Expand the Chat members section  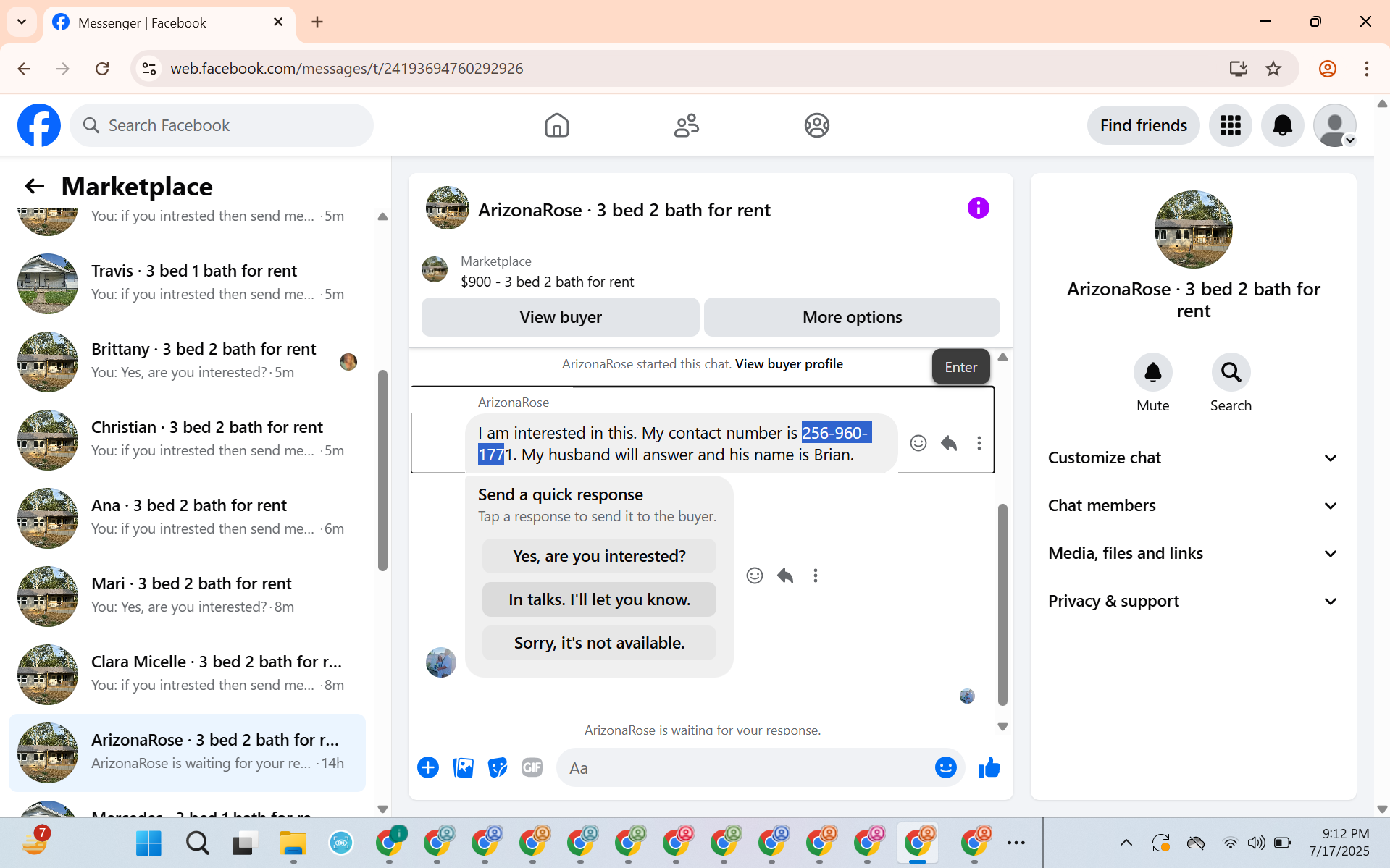tap(1193, 505)
